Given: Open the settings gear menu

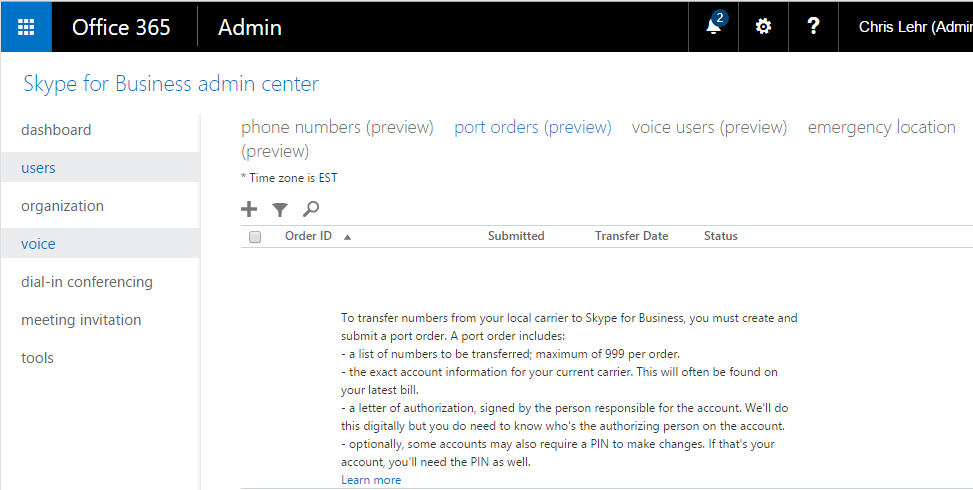Looking at the screenshot, I should click(763, 27).
